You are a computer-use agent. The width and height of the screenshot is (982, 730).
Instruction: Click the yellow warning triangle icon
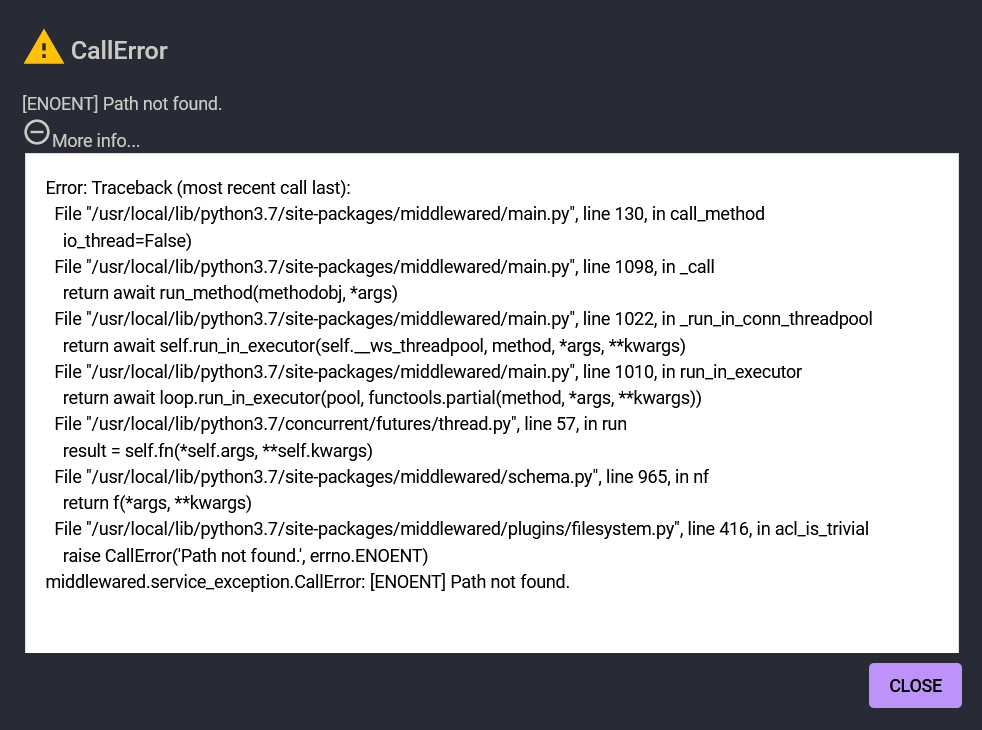tap(44, 47)
